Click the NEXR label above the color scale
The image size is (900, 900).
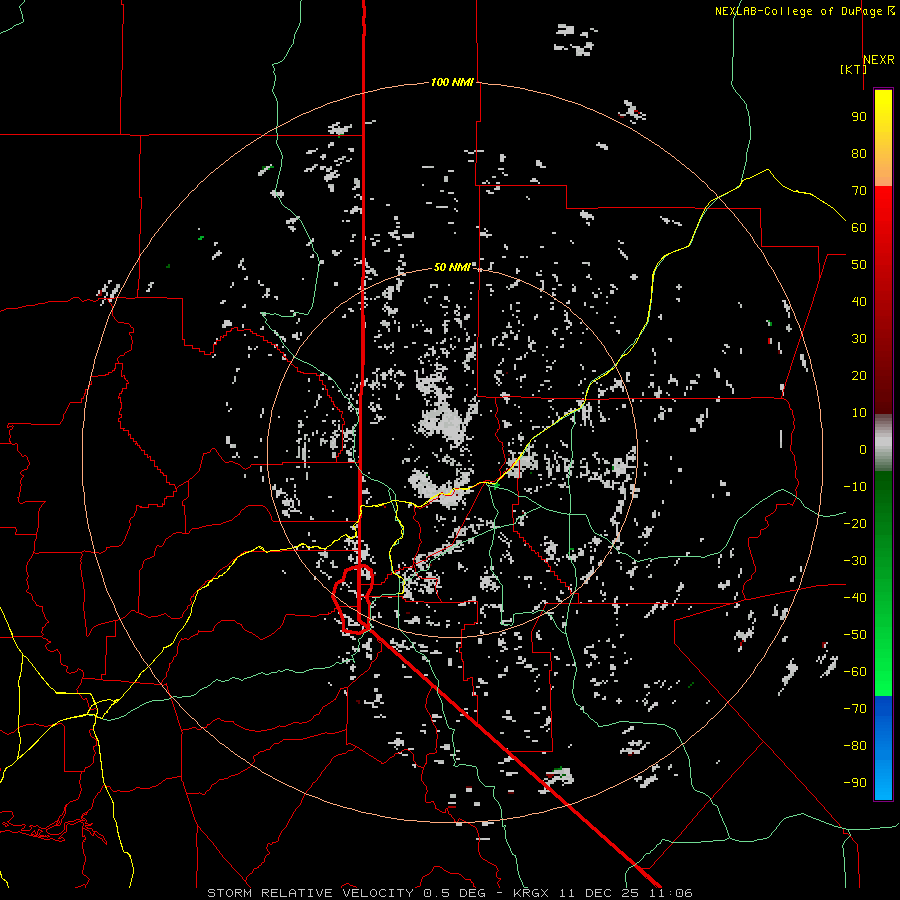(879, 60)
